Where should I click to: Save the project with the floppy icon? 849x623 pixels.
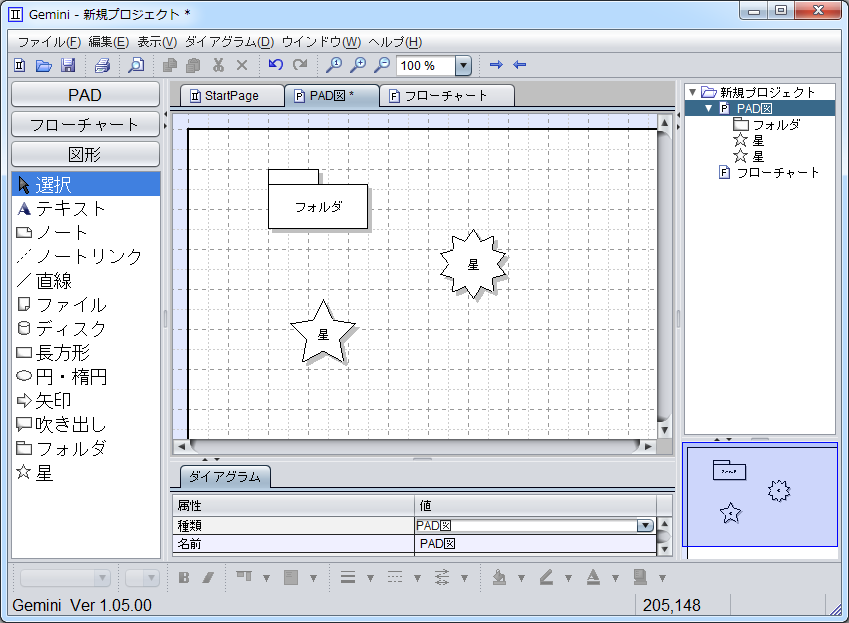tap(68, 65)
